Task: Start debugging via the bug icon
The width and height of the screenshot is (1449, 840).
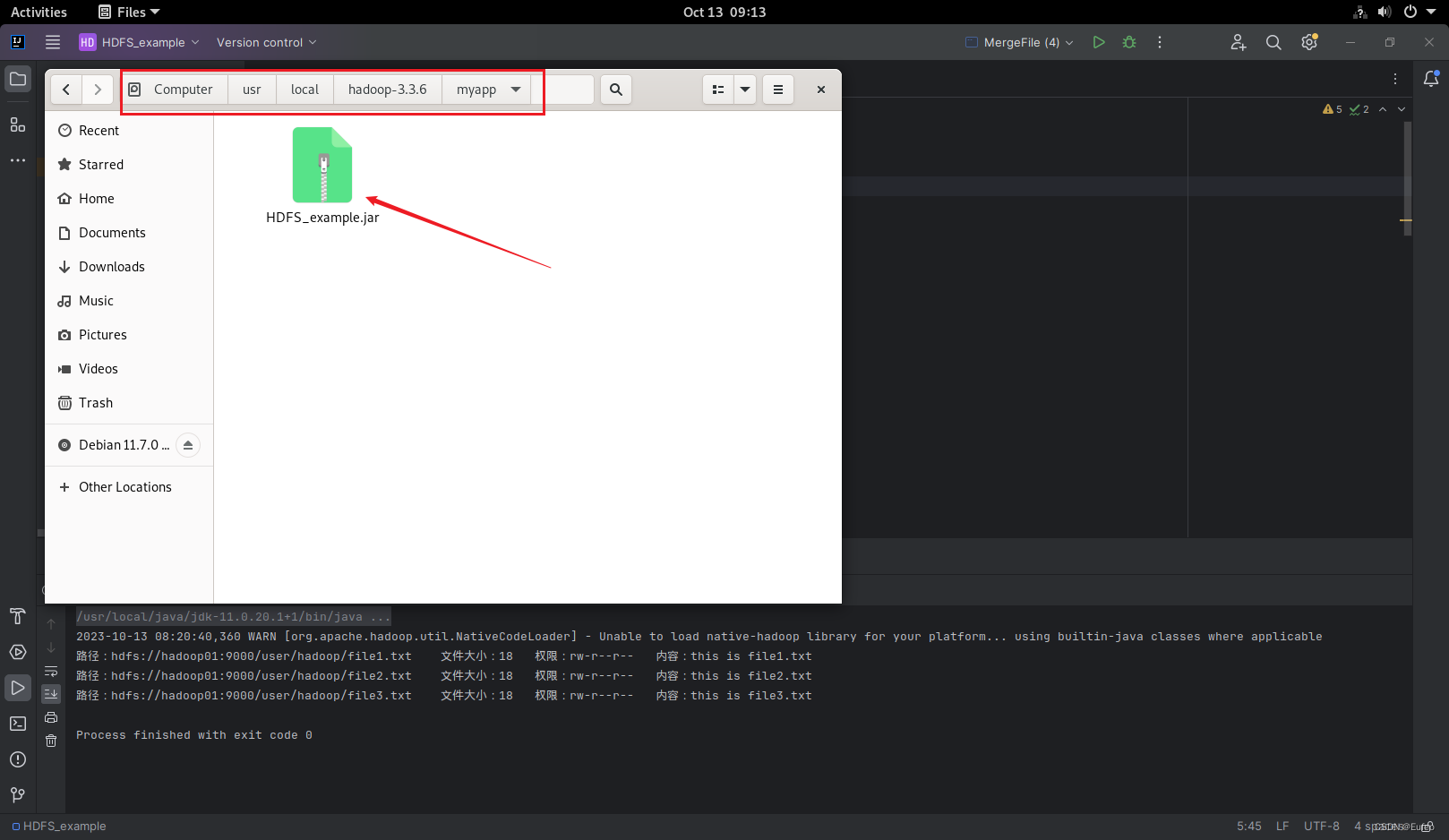Action: coord(1129,41)
